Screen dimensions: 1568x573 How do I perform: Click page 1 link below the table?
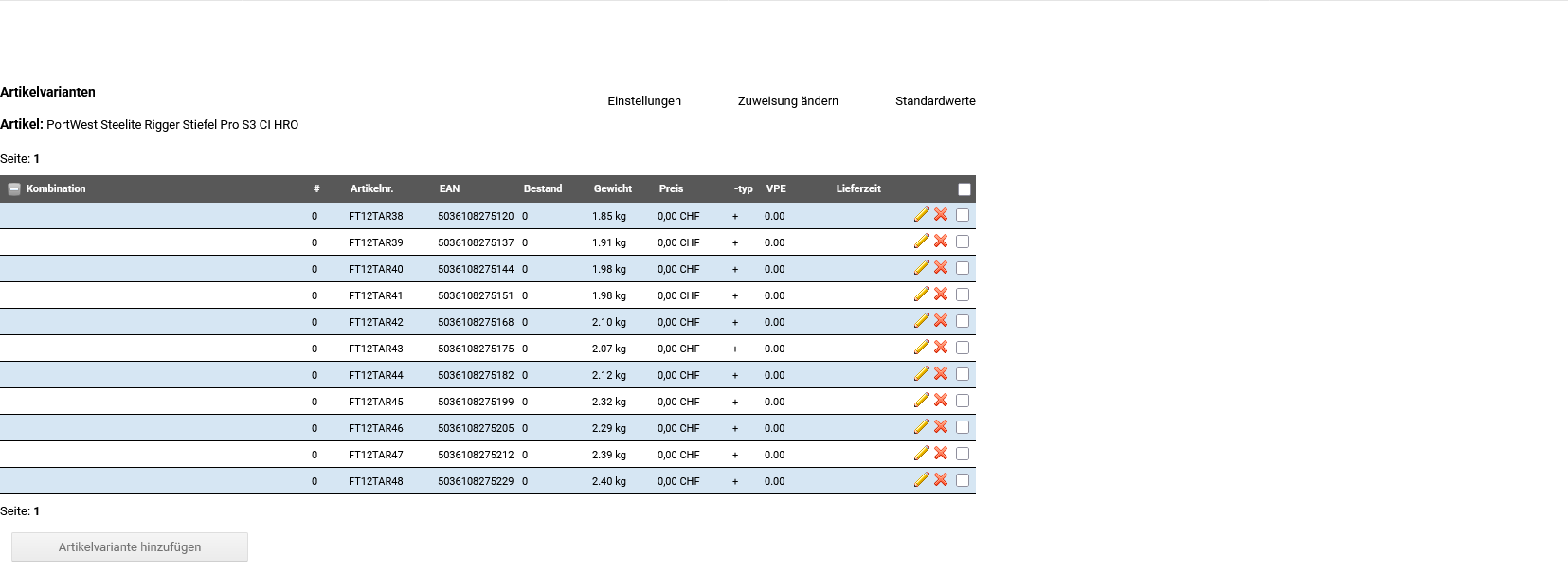click(37, 511)
